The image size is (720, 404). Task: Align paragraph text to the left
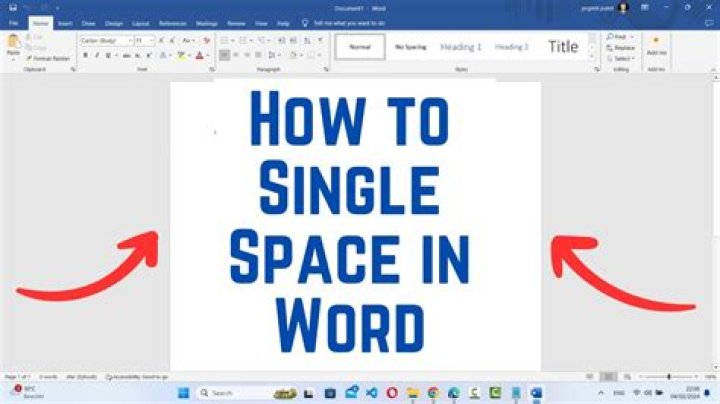224,55
